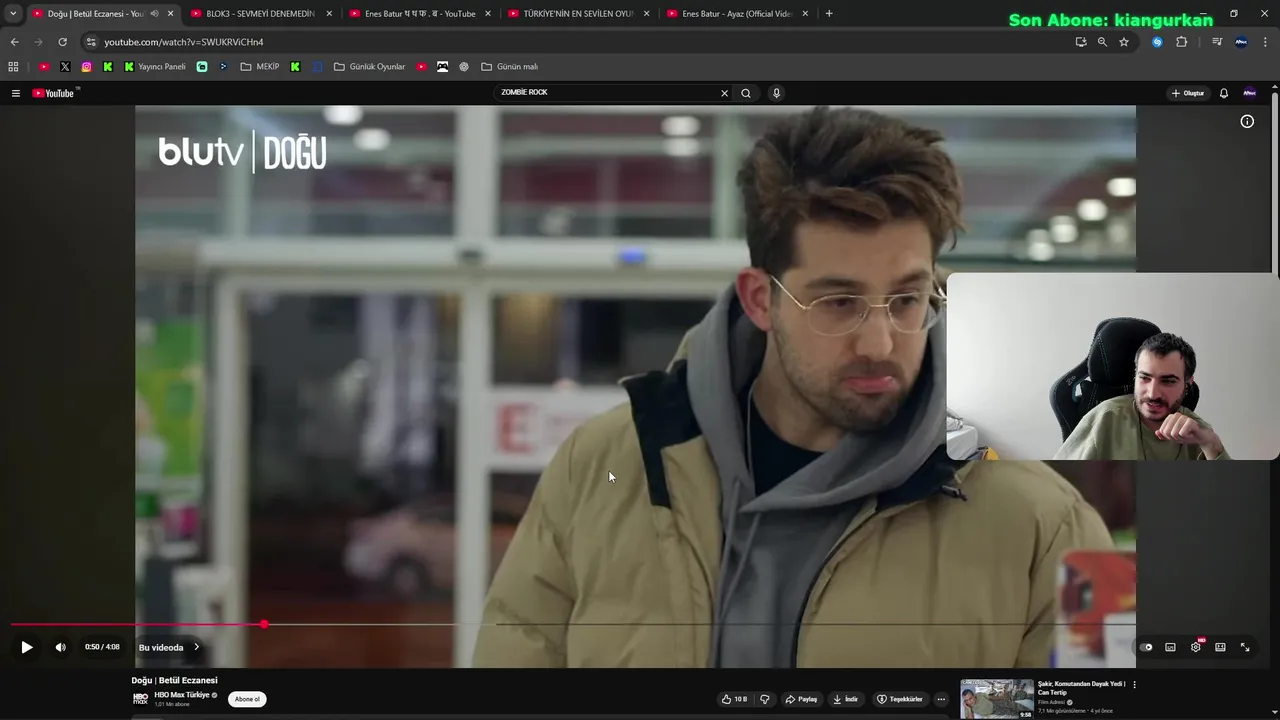
Task: Open more actions ellipsis under video
Action: tap(941, 699)
